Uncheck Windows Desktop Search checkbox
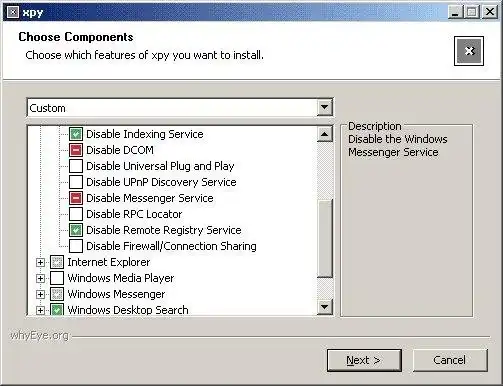This screenshot has height=386, width=503. pos(57,310)
